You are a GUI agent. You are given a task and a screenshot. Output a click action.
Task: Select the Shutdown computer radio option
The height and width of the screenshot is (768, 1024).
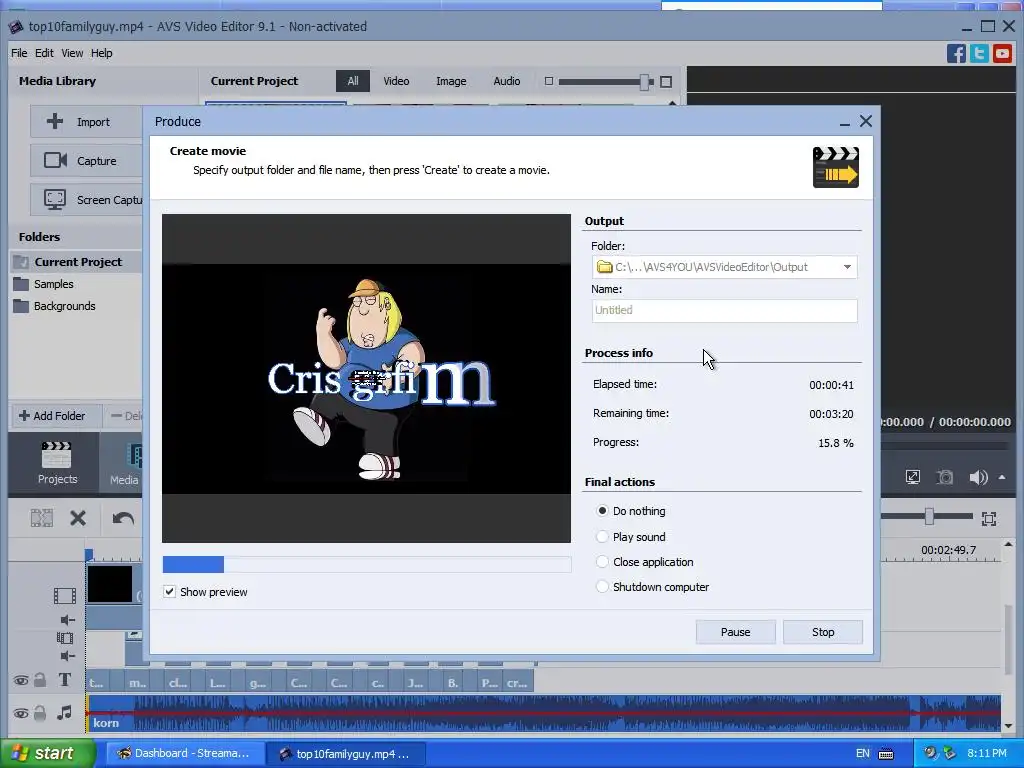coord(602,586)
